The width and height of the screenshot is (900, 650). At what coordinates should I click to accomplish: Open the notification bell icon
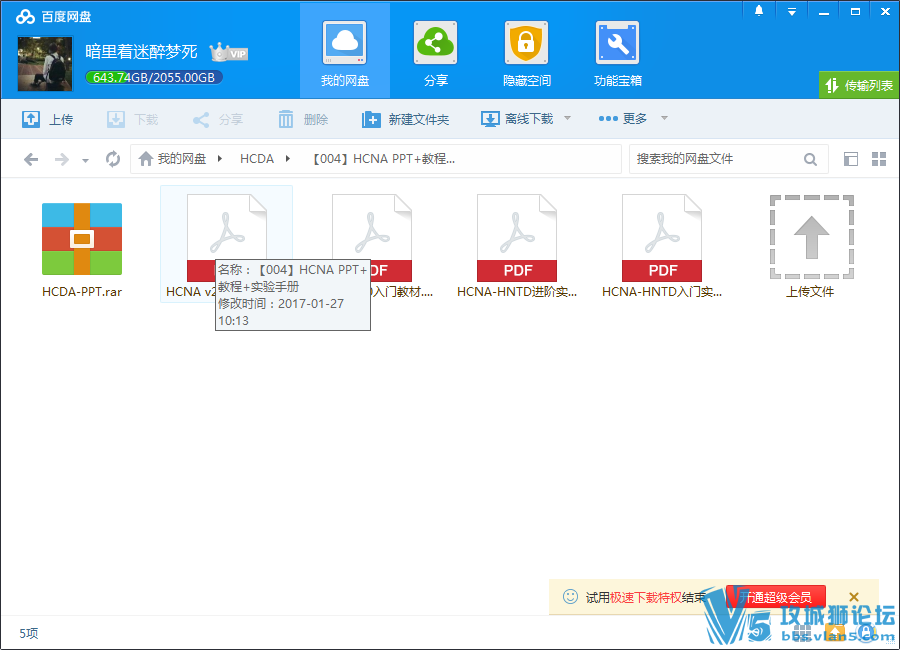coord(759,10)
